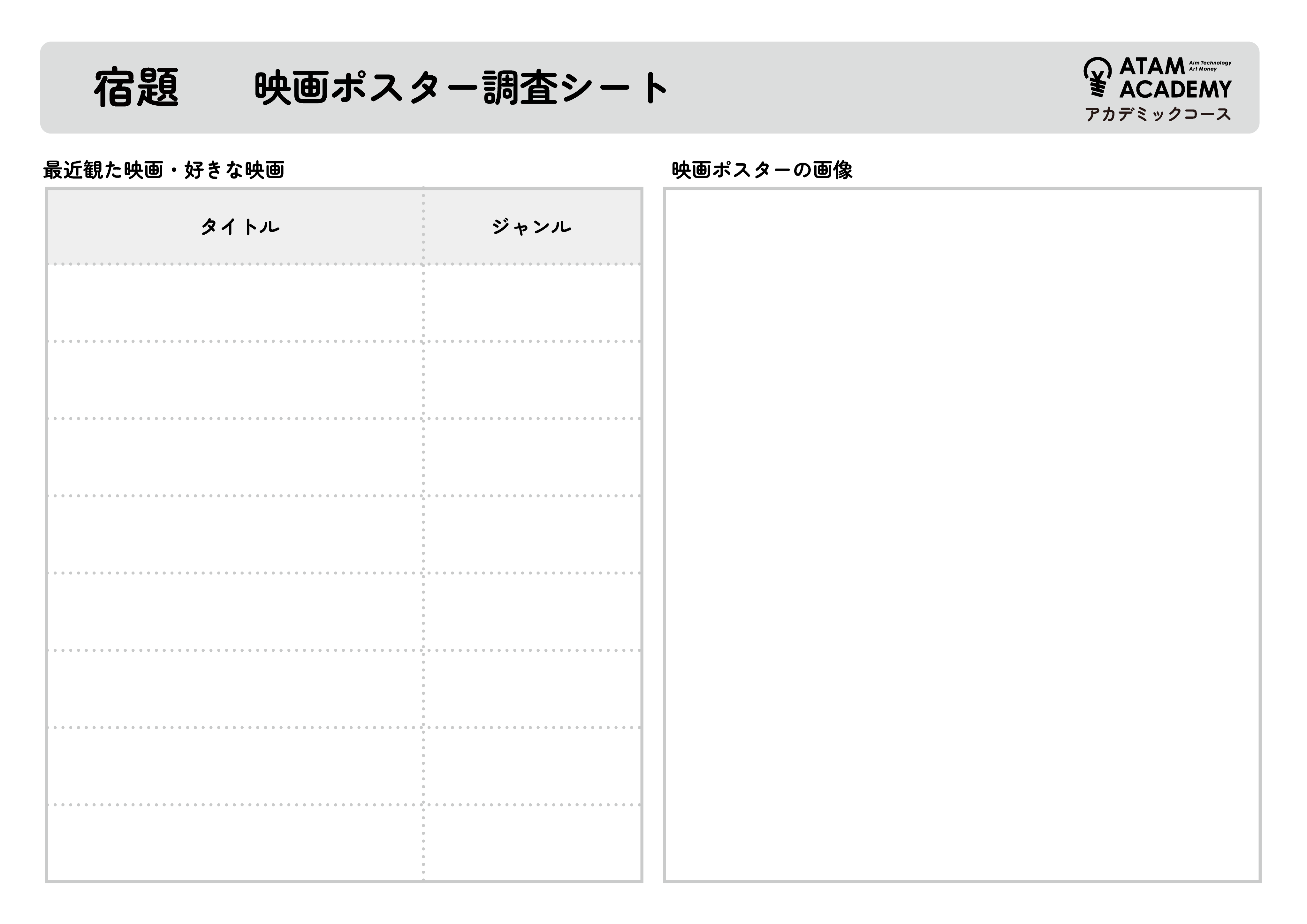Click the アカデミックコース label
1307x924 pixels.
tap(1158, 114)
